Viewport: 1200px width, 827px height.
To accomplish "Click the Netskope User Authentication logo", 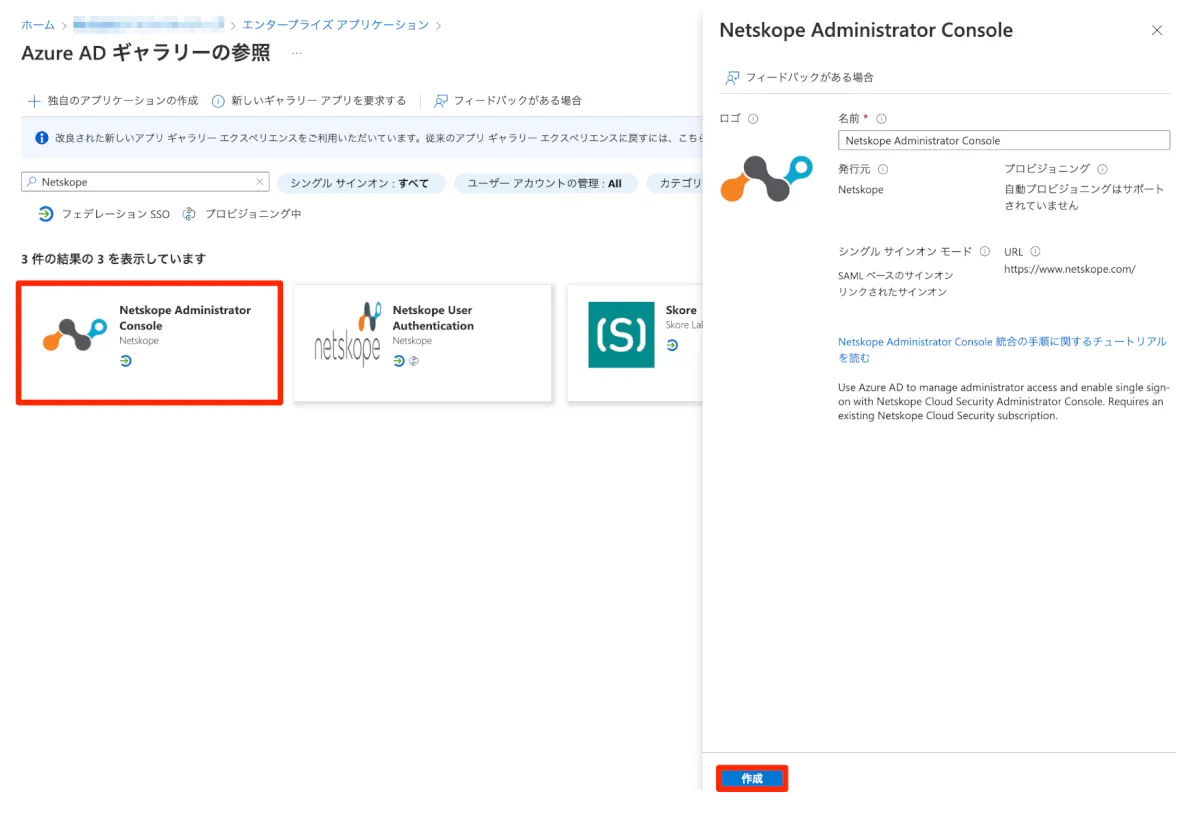I will (347, 334).
